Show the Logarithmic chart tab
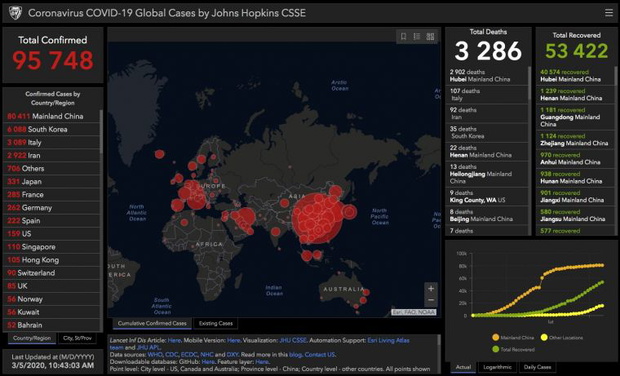Screen dimensions: 620x376 pyautogui.click(x=497, y=367)
